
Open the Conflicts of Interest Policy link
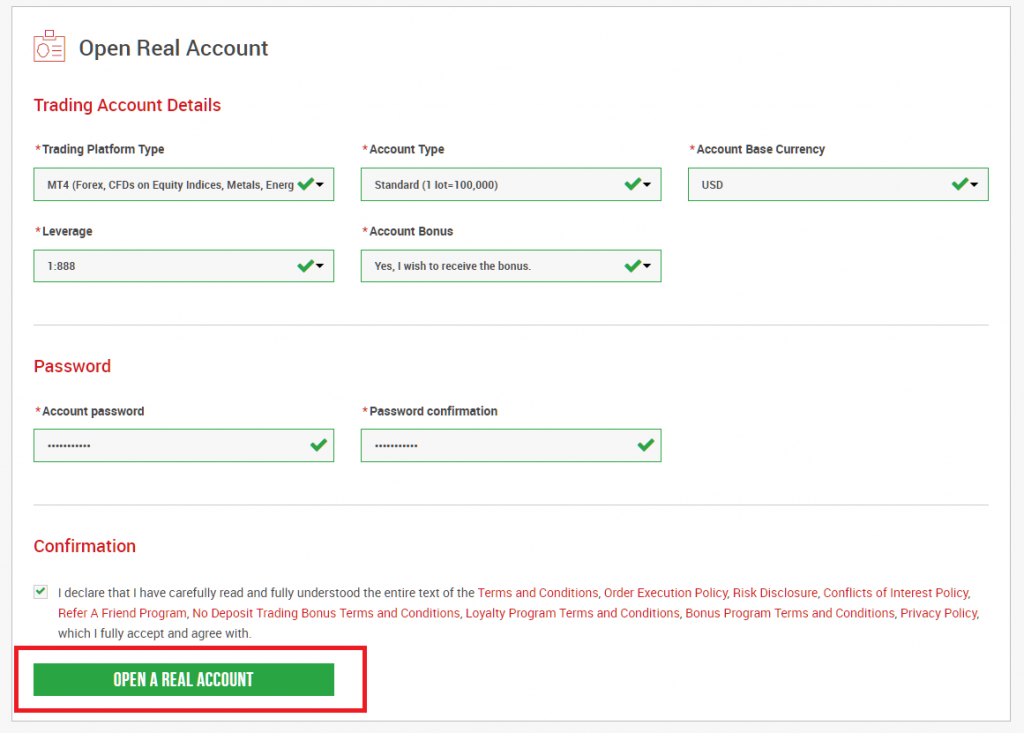pos(895,593)
